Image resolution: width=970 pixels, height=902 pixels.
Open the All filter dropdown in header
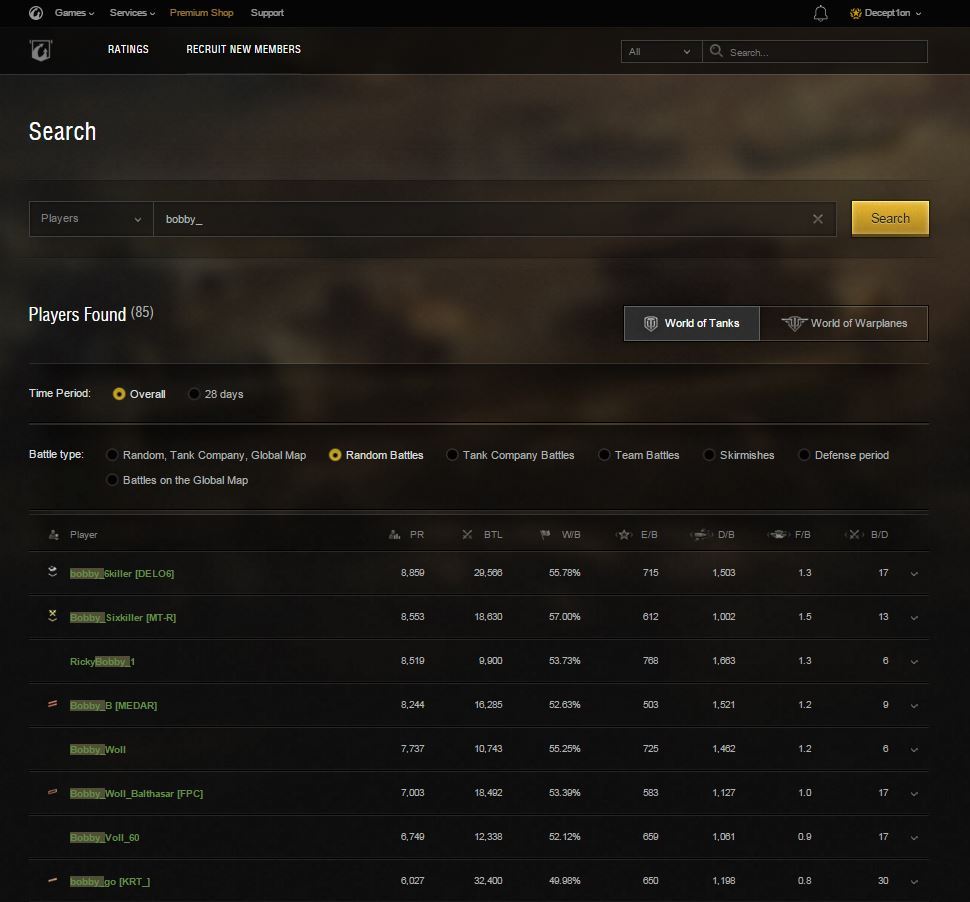pyautogui.click(x=660, y=52)
